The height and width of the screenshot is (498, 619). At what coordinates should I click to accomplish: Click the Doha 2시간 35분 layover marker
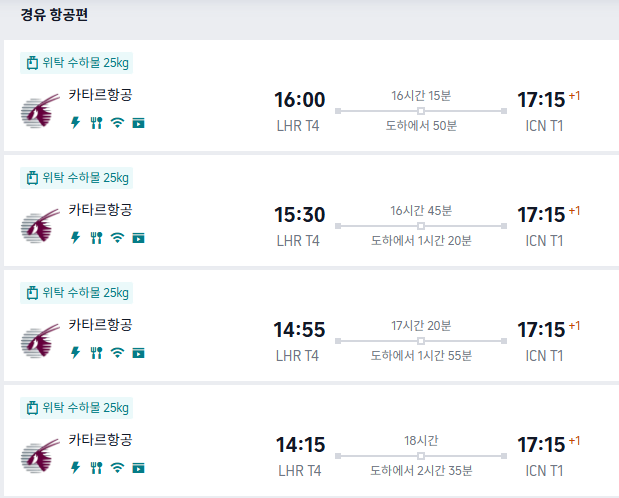[x=421, y=456]
